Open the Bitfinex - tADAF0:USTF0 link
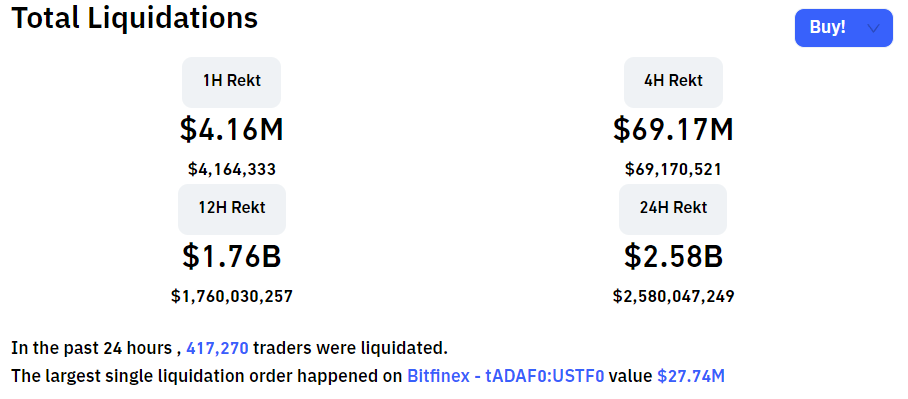Image resolution: width=908 pixels, height=399 pixels. [x=506, y=376]
